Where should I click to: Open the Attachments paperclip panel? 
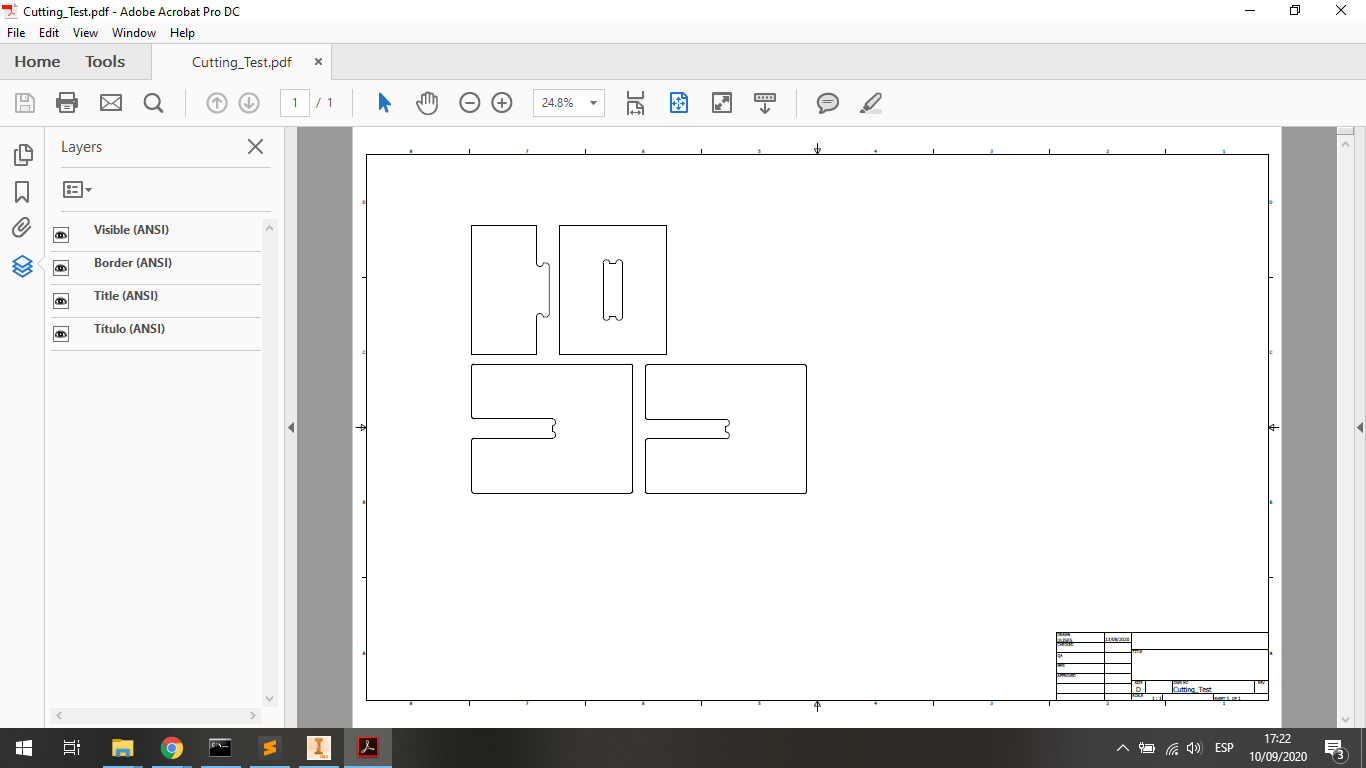click(22, 228)
